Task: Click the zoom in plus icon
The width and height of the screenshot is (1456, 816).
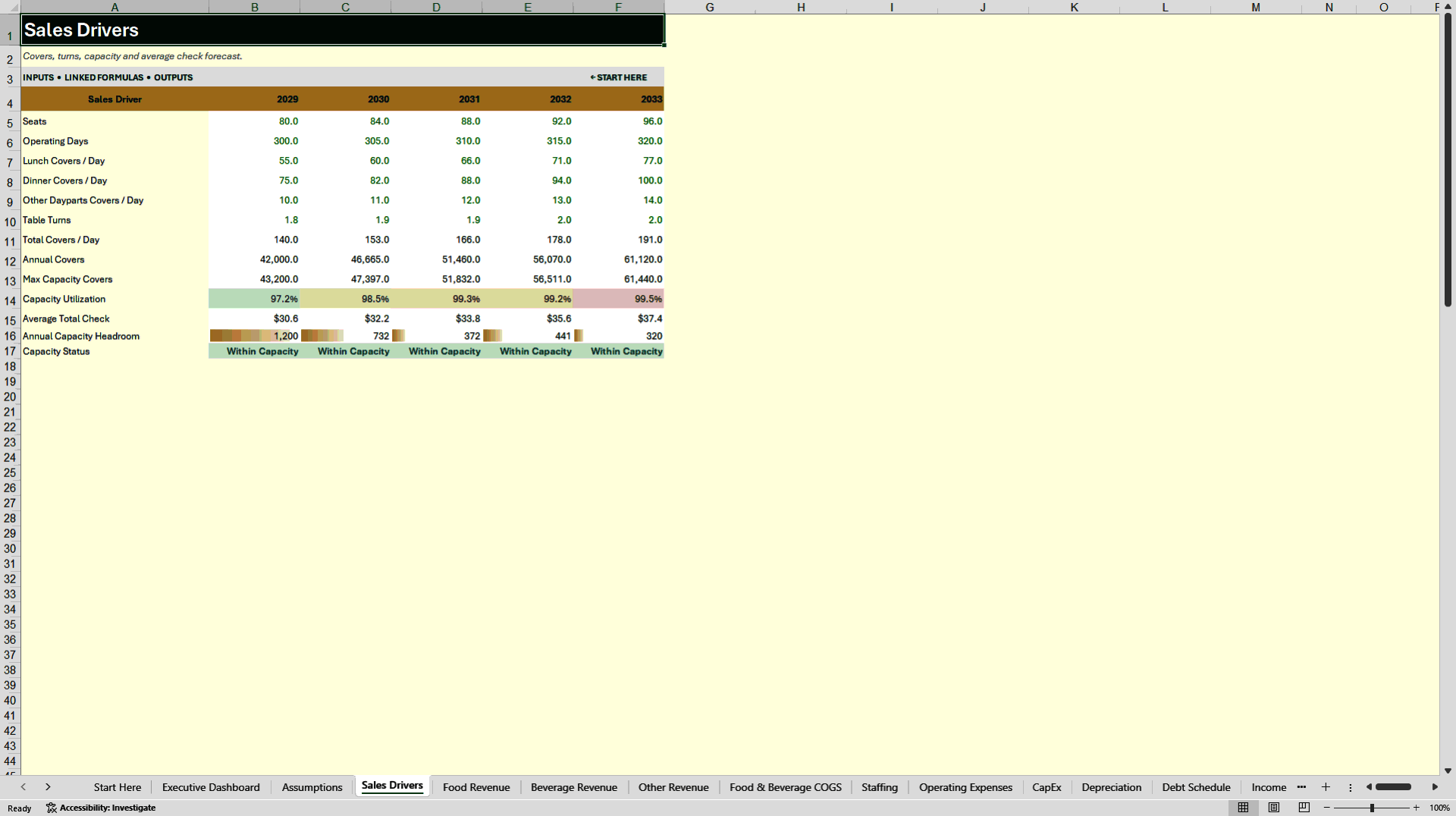Action: pyautogui.click(x=1416, y=808)
